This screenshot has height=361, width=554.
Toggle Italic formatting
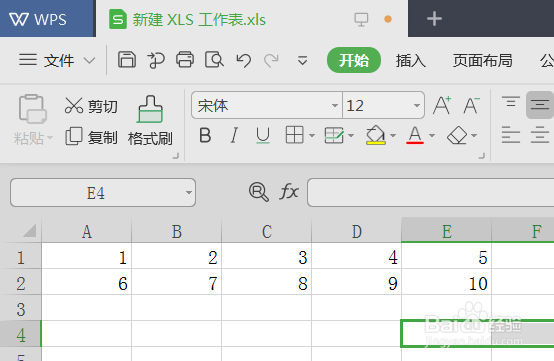pos(234,135)
